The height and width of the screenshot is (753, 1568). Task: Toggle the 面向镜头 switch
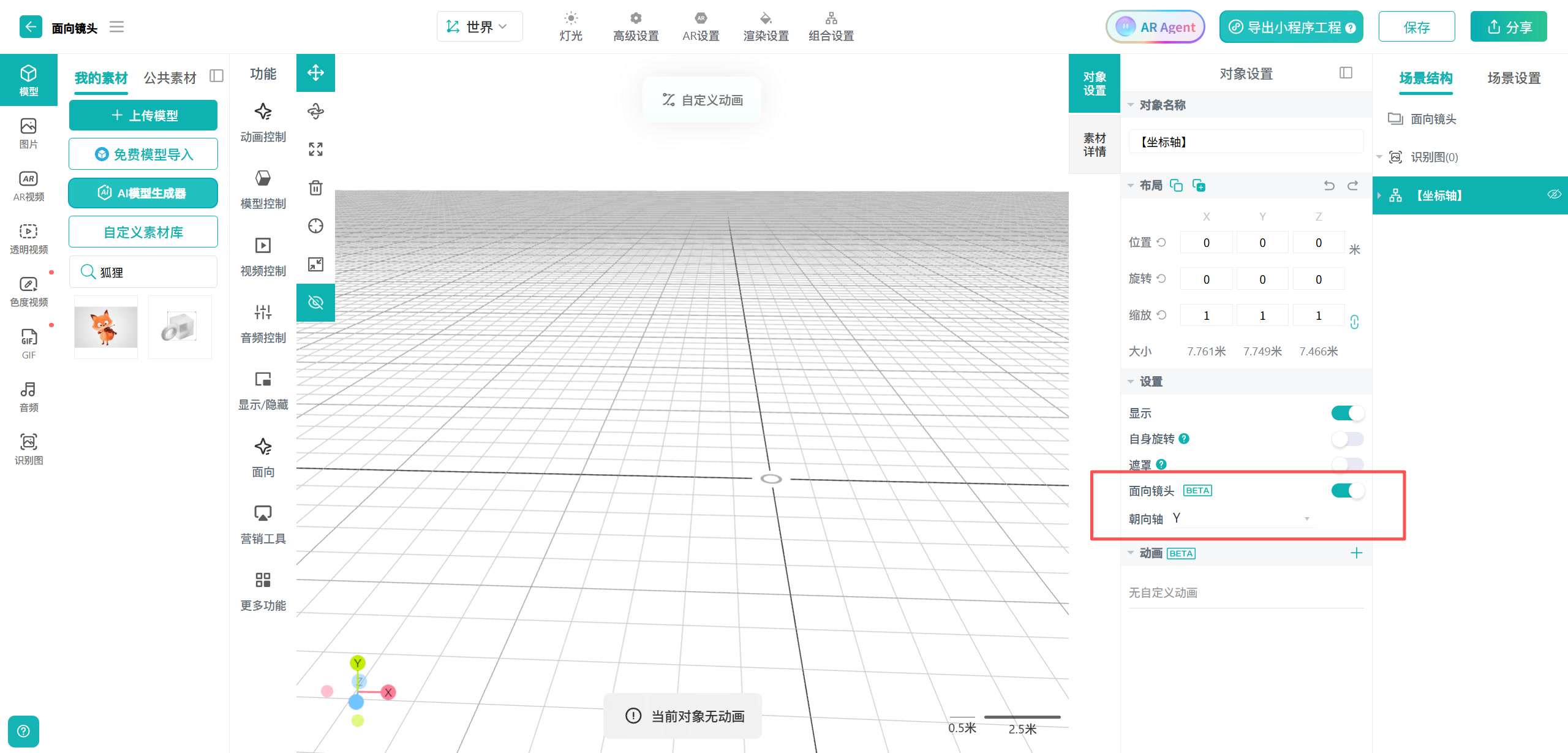pos(1347,490)
